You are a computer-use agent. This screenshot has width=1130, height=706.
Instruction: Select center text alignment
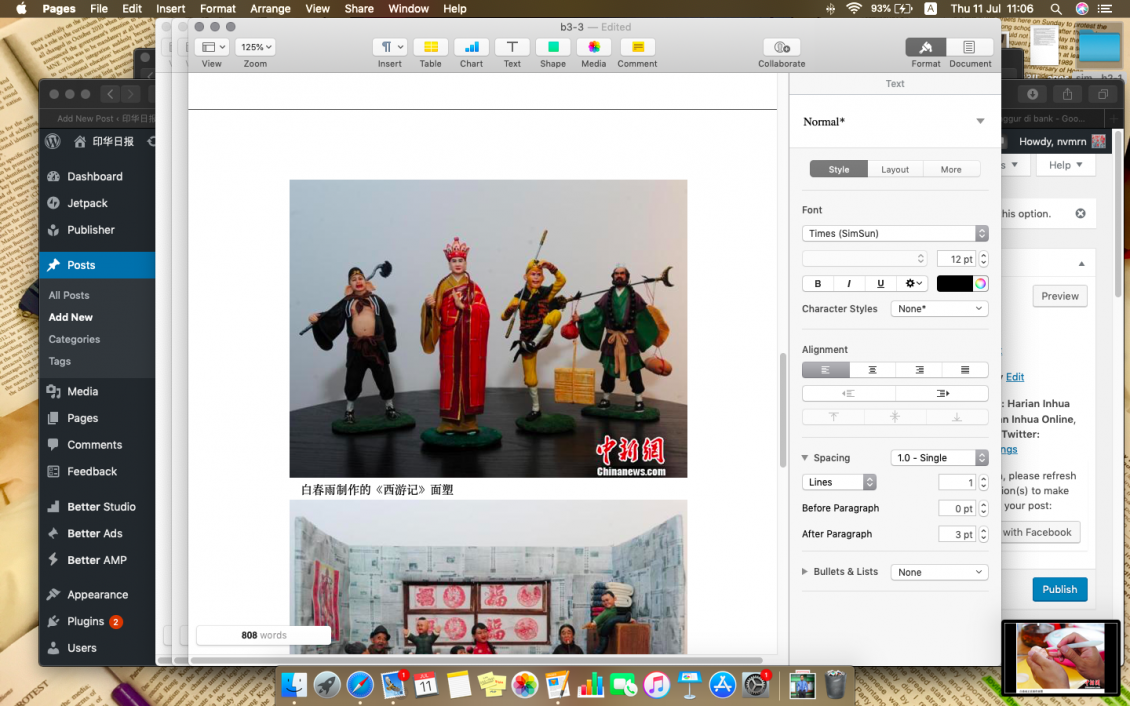point(872,370)
